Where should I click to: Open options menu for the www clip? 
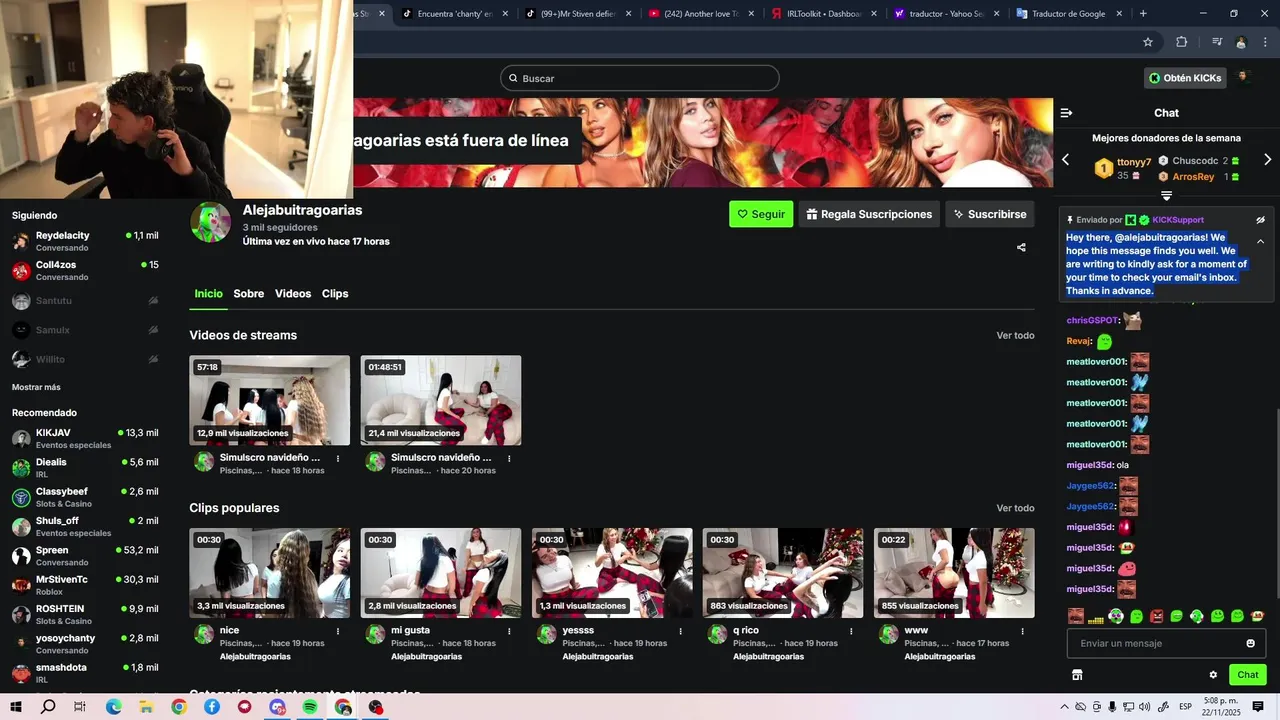(x=1022, y=632)
